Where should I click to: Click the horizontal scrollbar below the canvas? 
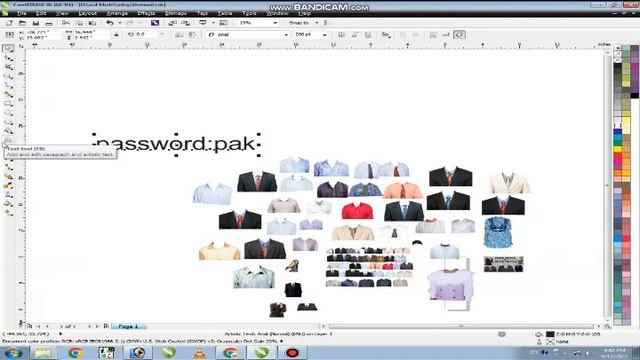point(461,327)
